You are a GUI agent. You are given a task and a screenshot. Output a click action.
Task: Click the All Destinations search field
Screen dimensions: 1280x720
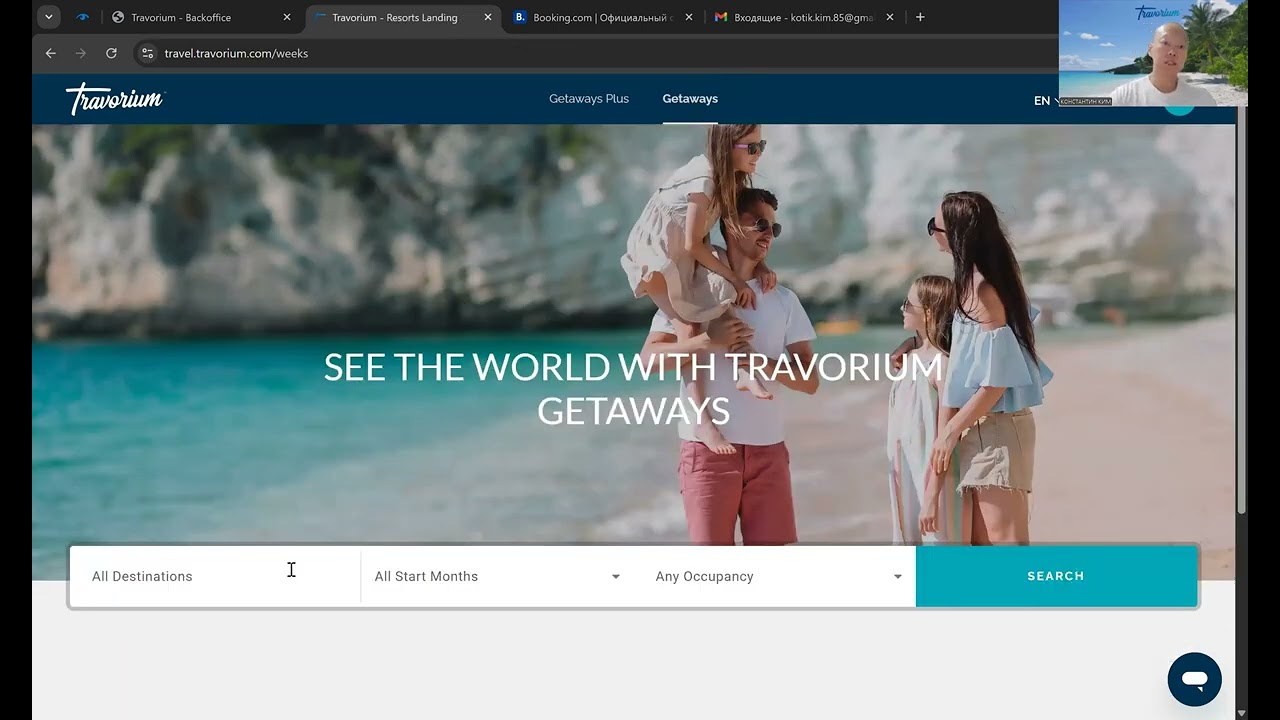pyautogui.click(x=215, y=576)
